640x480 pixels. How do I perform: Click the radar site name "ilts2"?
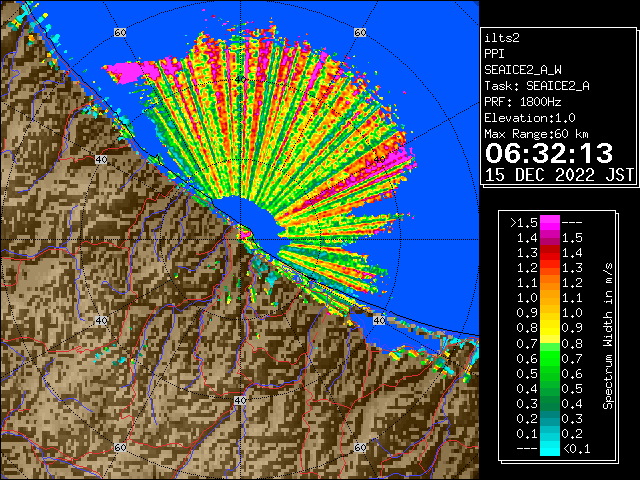(502, 38)
